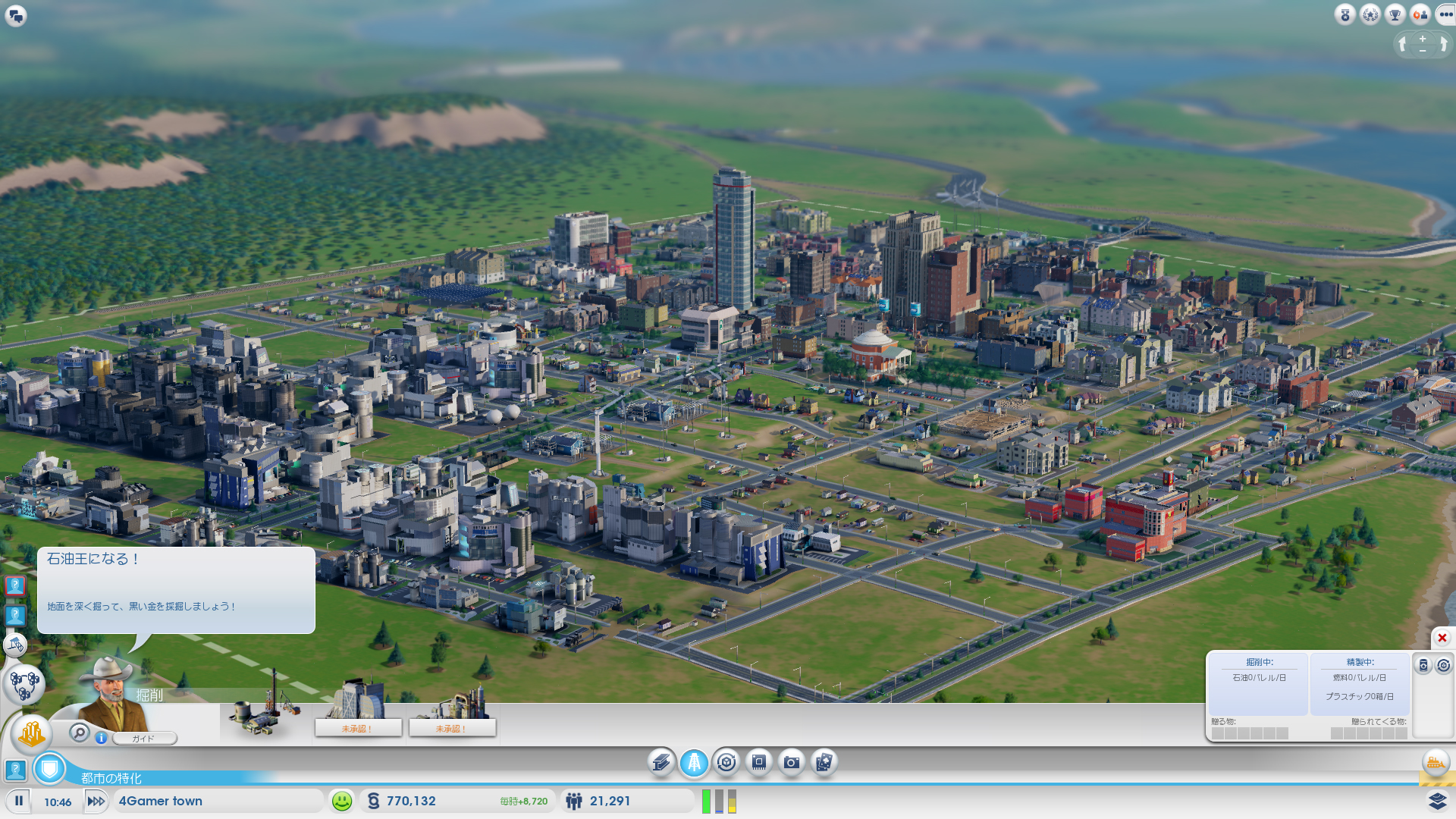Toggle fast-forward game speed

tap(96, 801)
